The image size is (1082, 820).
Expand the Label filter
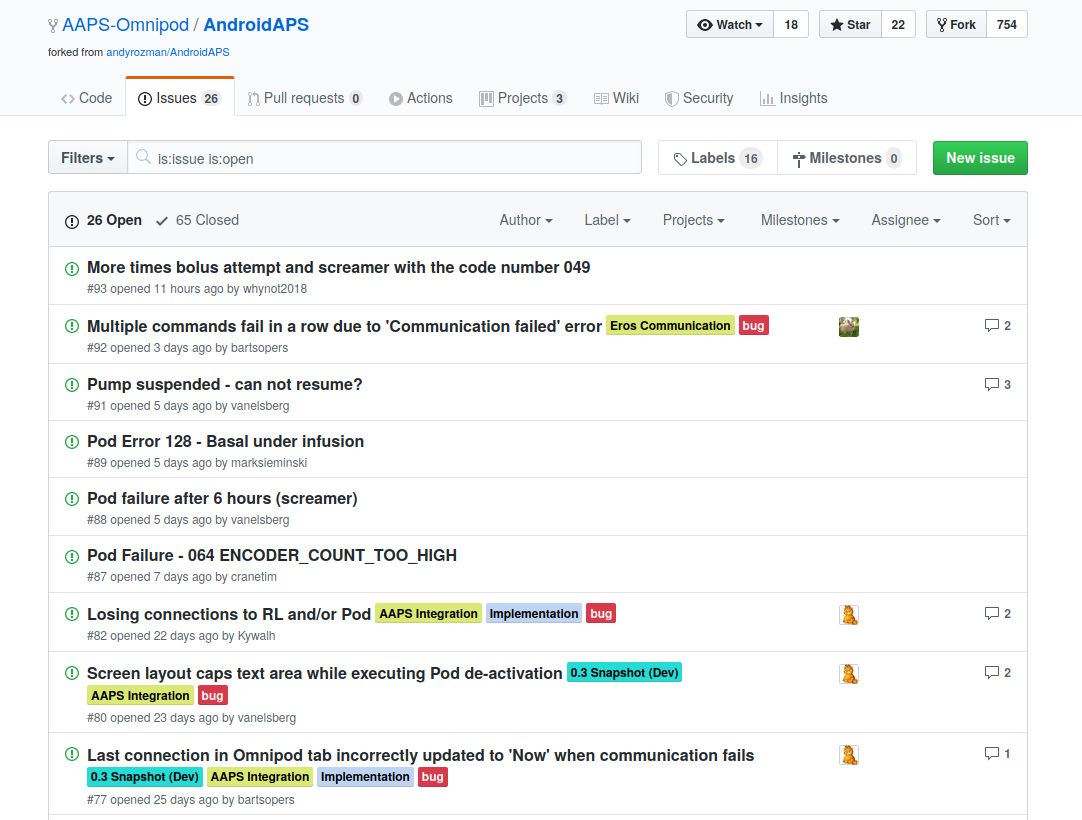607,219
